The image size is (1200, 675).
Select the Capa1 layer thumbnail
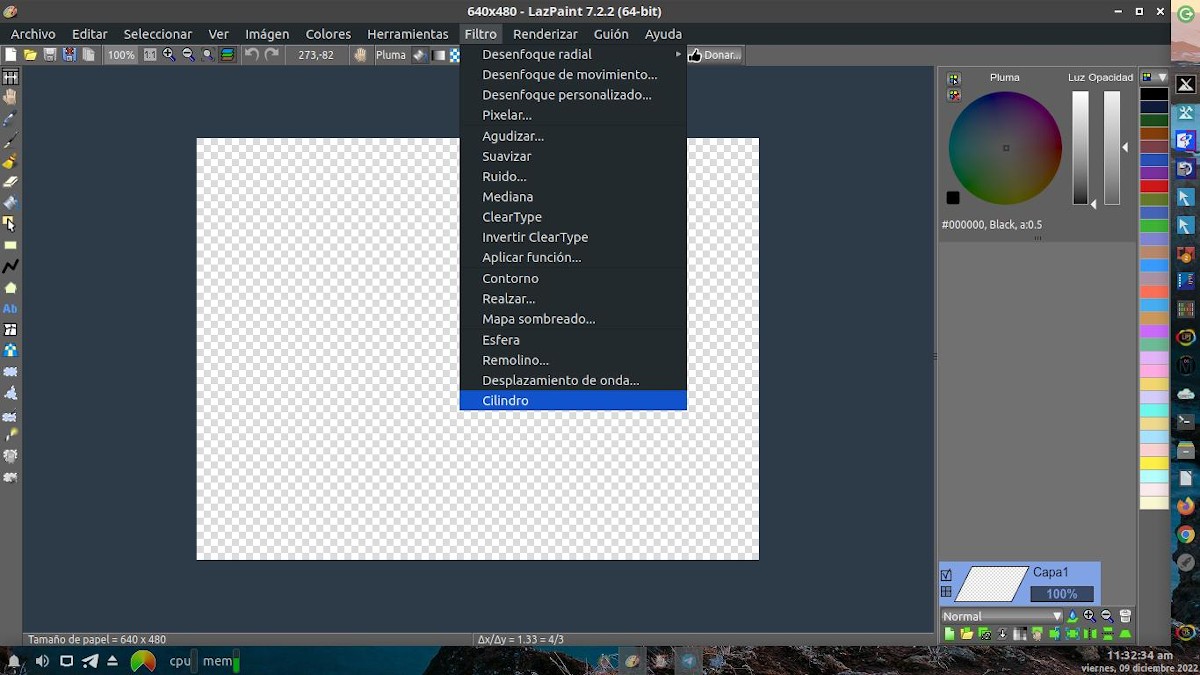pos(991,584)
